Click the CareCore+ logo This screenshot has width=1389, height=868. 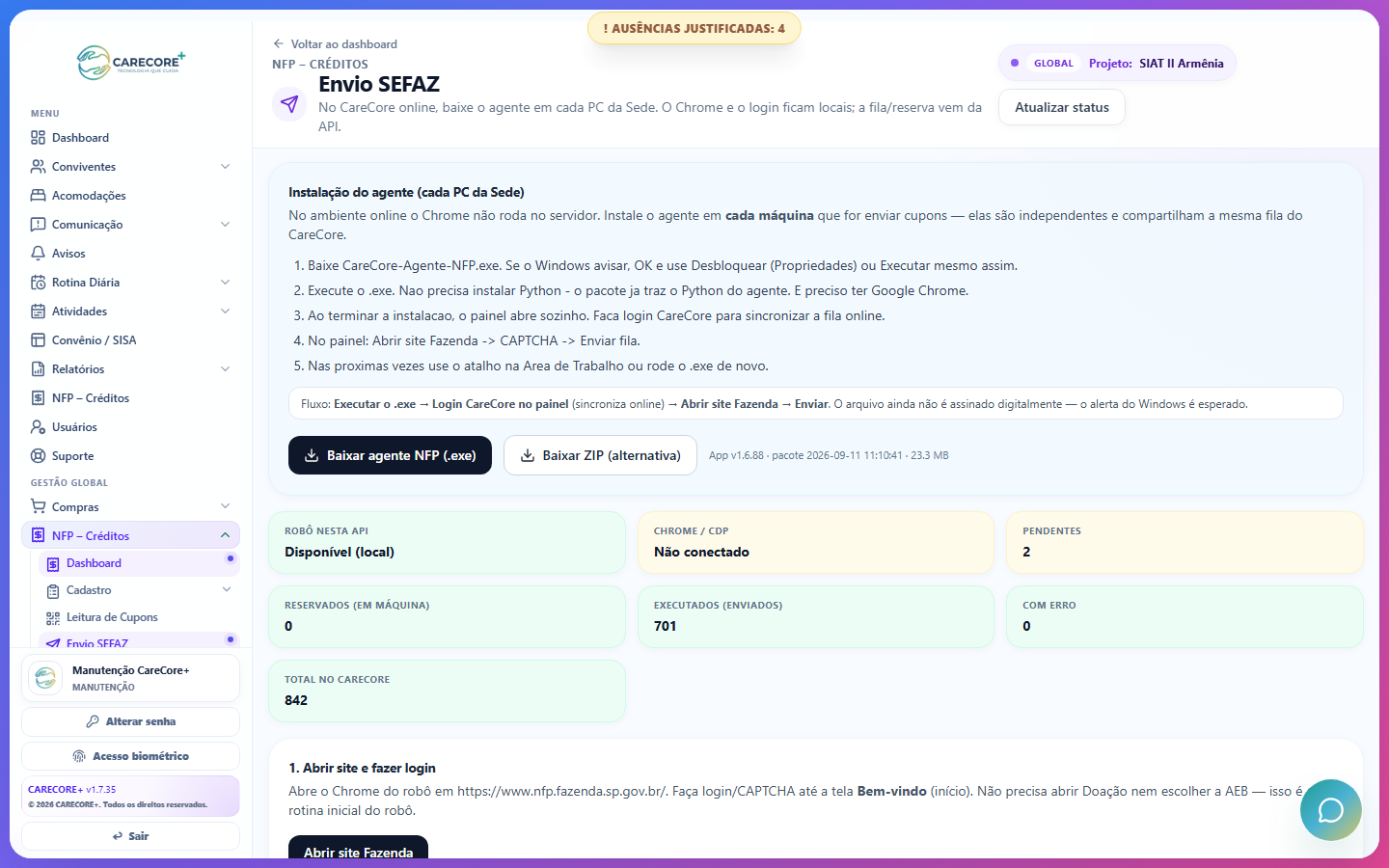[131, 63]
